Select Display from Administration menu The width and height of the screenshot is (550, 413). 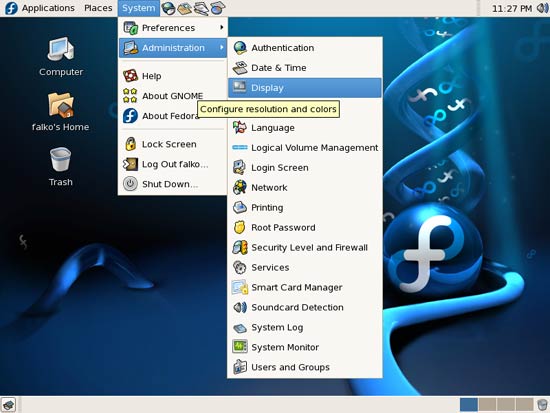coord(305,88)
